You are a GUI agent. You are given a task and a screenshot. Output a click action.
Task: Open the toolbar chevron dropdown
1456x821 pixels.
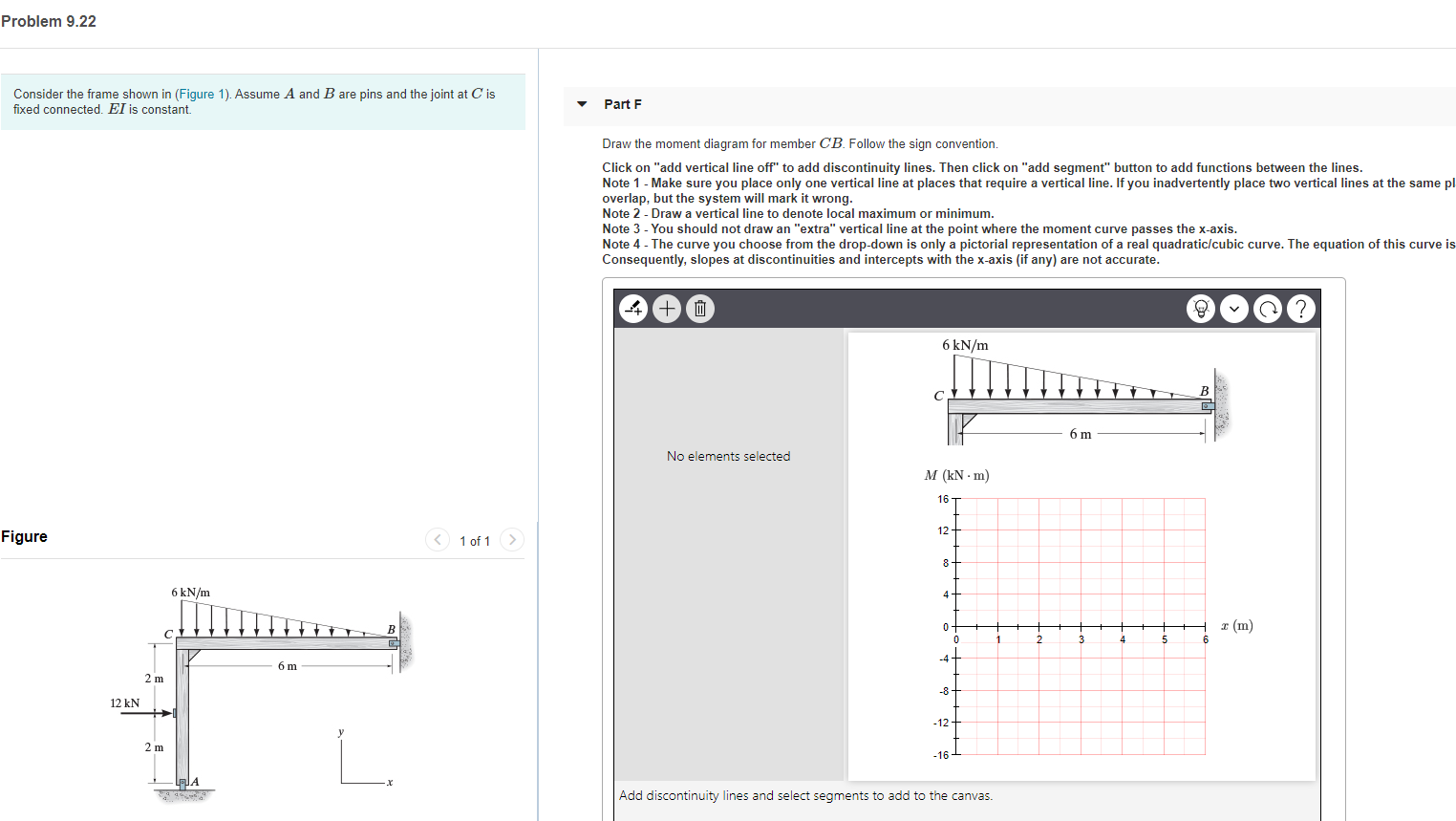[x=1234, y=309]
